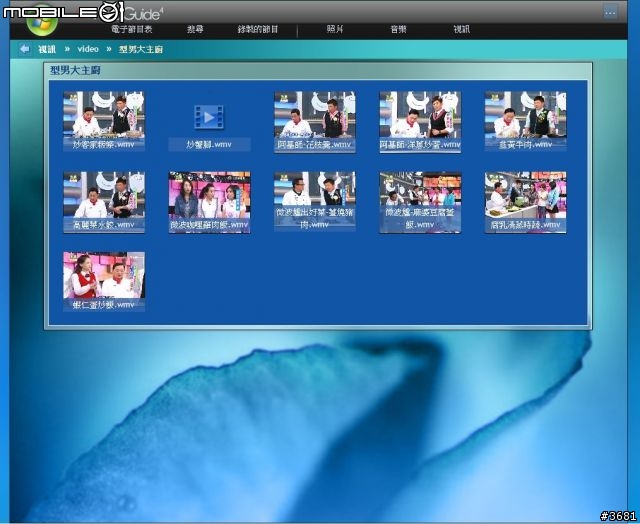
Task: Switch to the 照片 section
Action: pyautogui.click(x=335, y=29)
